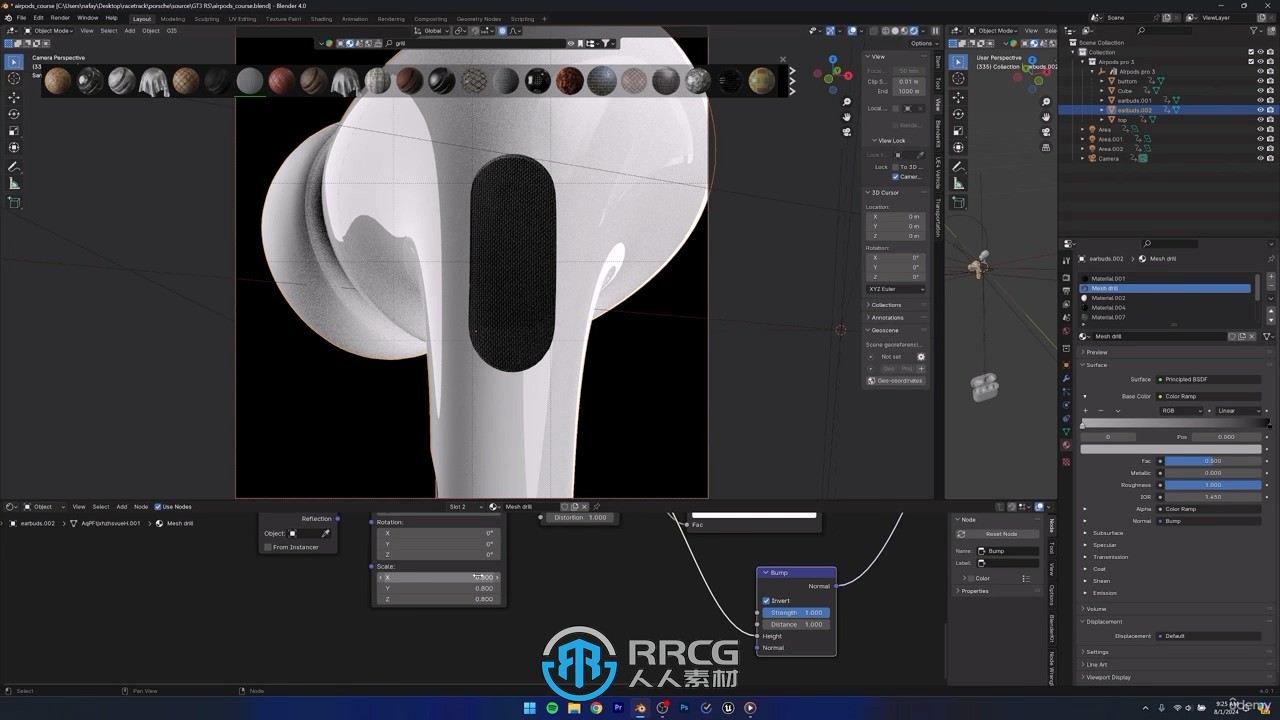The width and height of the screenshot is (1280, 720).
Task: Select the Scale tool in left toolbar
Action: pyautogui.click(x=14, y=131)
